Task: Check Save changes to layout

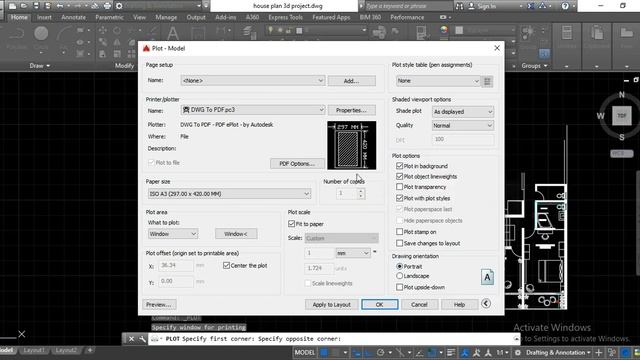Action: [x=400, y=243]
